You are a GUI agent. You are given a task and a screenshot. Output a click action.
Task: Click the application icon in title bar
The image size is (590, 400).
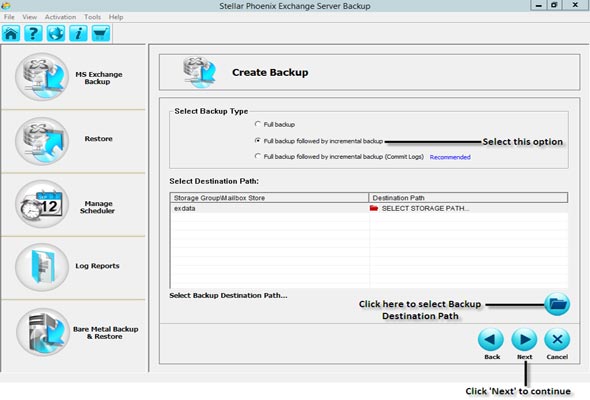click(6, 5)
